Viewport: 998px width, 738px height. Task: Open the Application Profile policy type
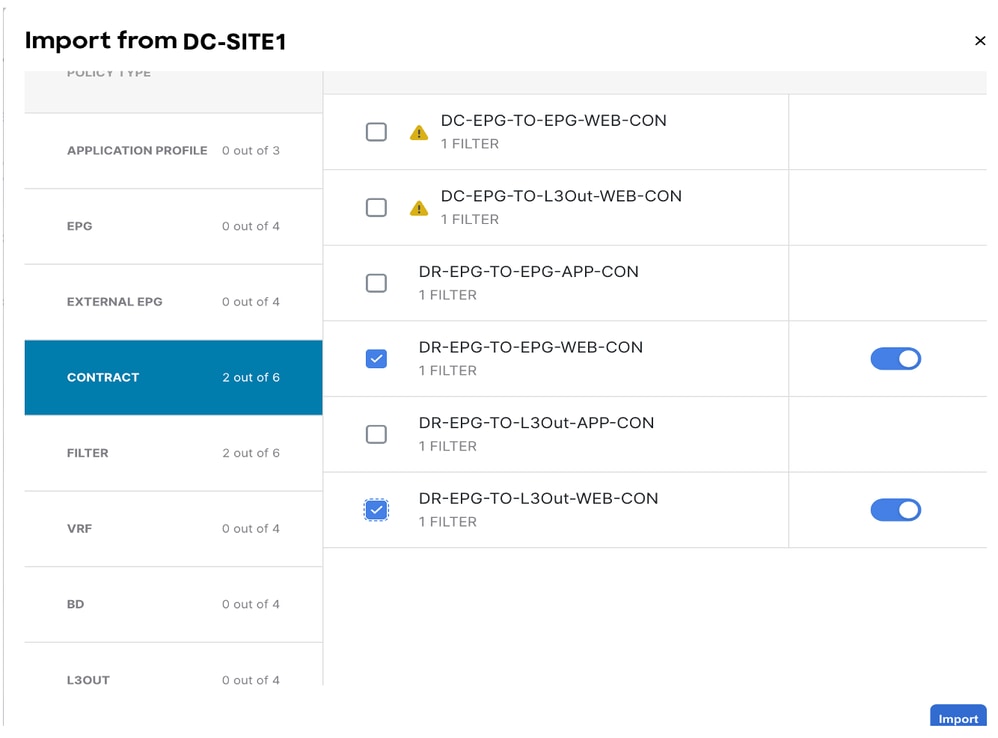coord(173,151)
